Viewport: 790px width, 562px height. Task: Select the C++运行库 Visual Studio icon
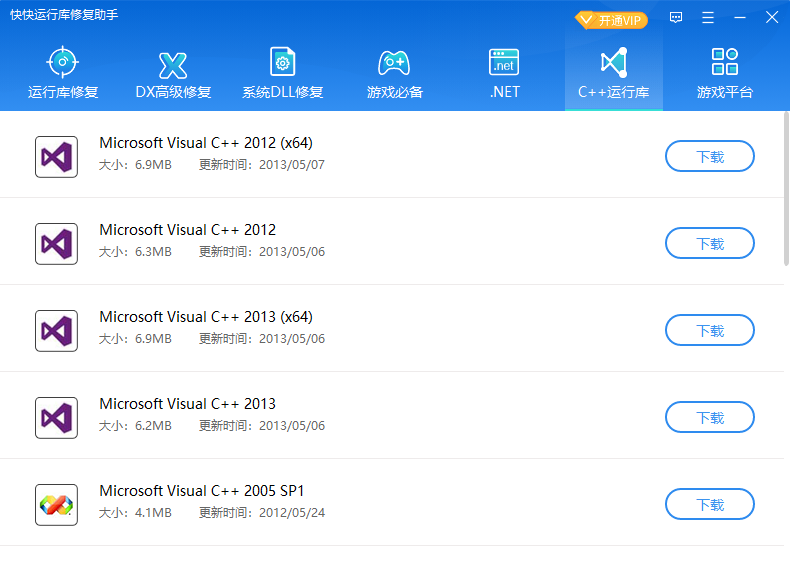[x=614, y=63]
